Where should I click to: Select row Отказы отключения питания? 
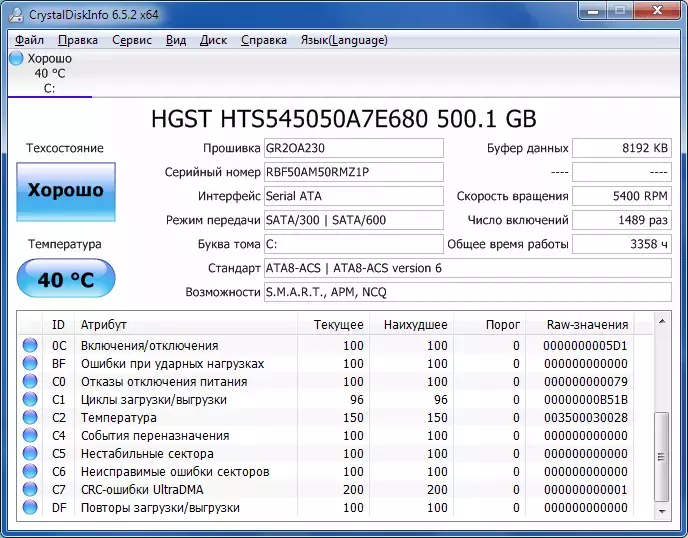coord(335,381)
